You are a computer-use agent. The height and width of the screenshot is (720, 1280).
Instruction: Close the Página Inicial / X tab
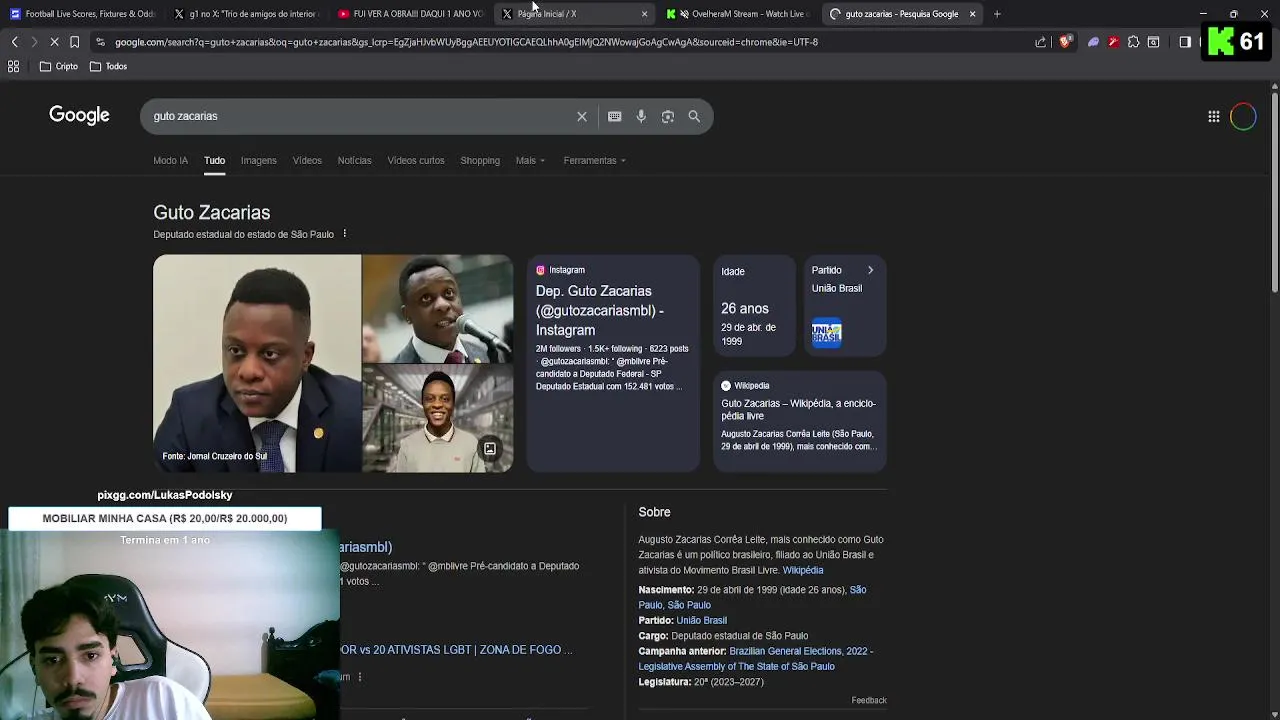[x=644, y=14]
